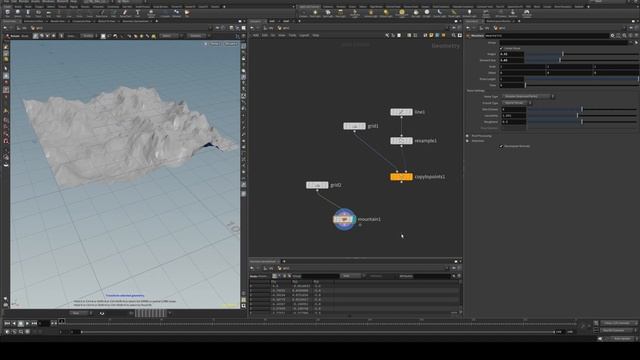Screen dimensions: 640x360
Task: Select the resample1 node
Action: pyautogui.click(x=401, y=140)
